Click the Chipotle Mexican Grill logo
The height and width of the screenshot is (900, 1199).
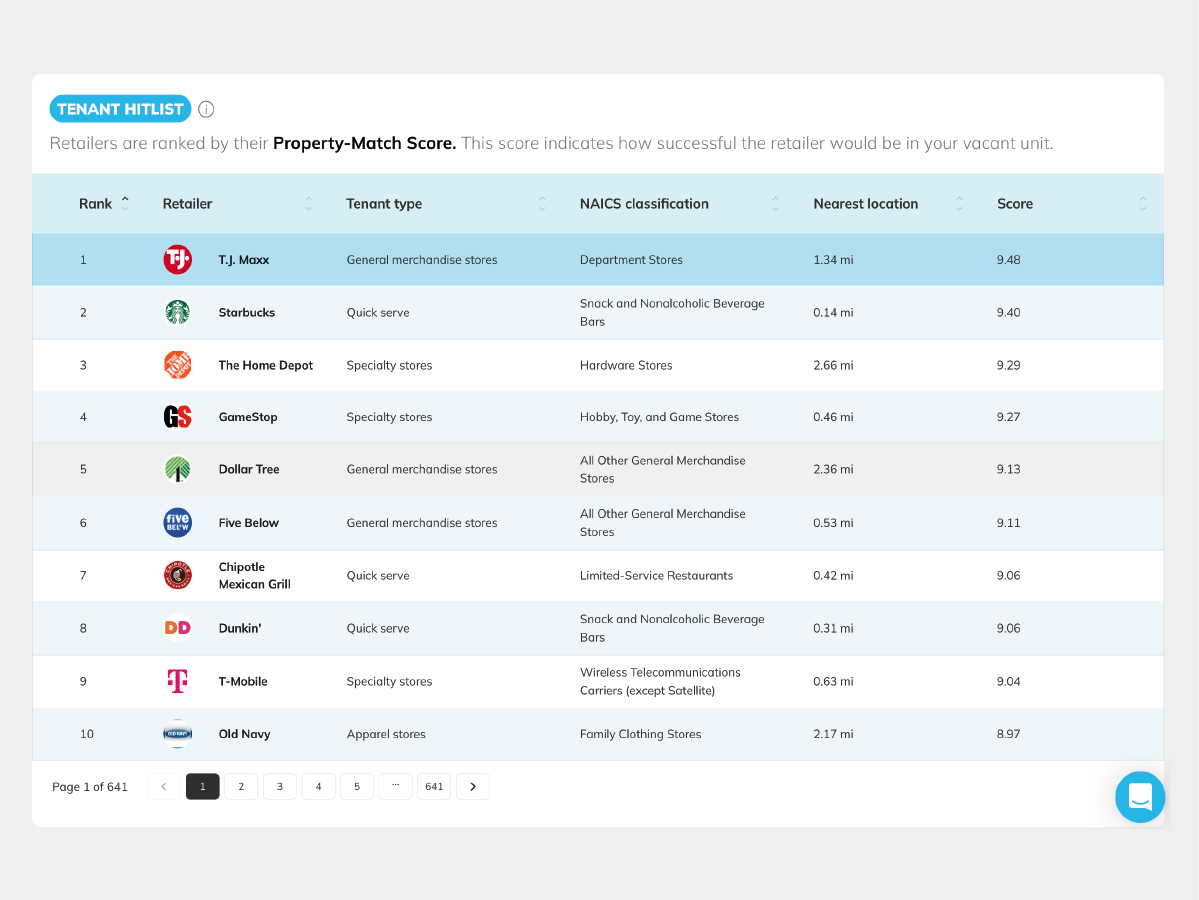(177, 575)
